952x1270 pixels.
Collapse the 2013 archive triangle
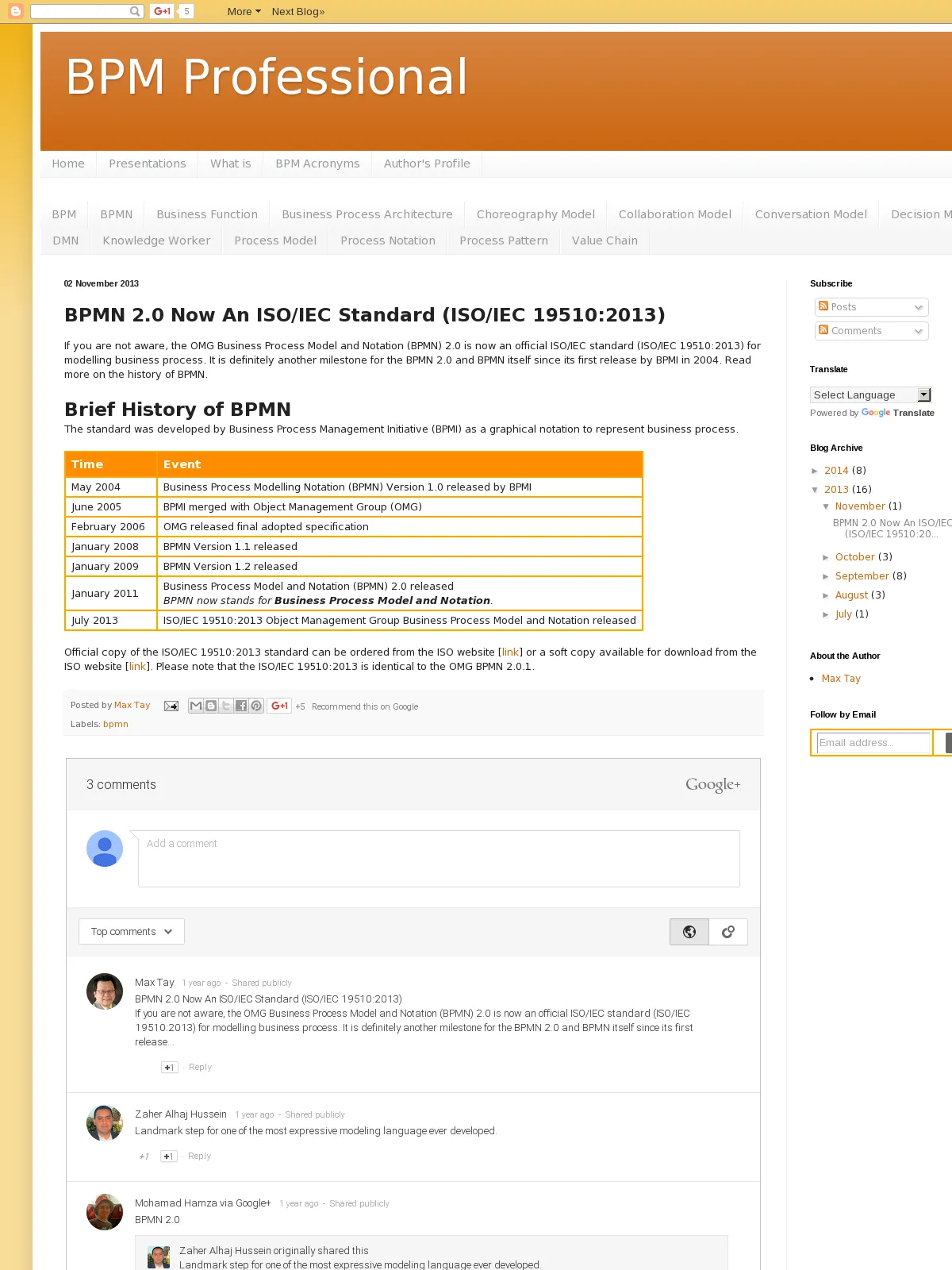point(815,490)
